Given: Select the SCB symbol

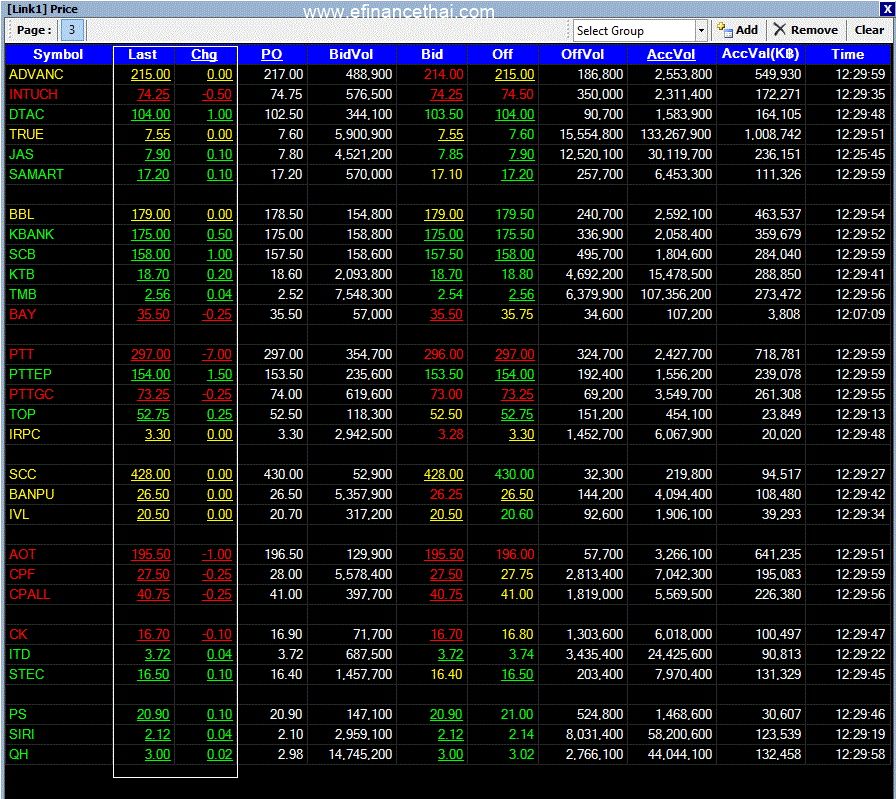Looking at the screenshot, I should click(22, 254).
